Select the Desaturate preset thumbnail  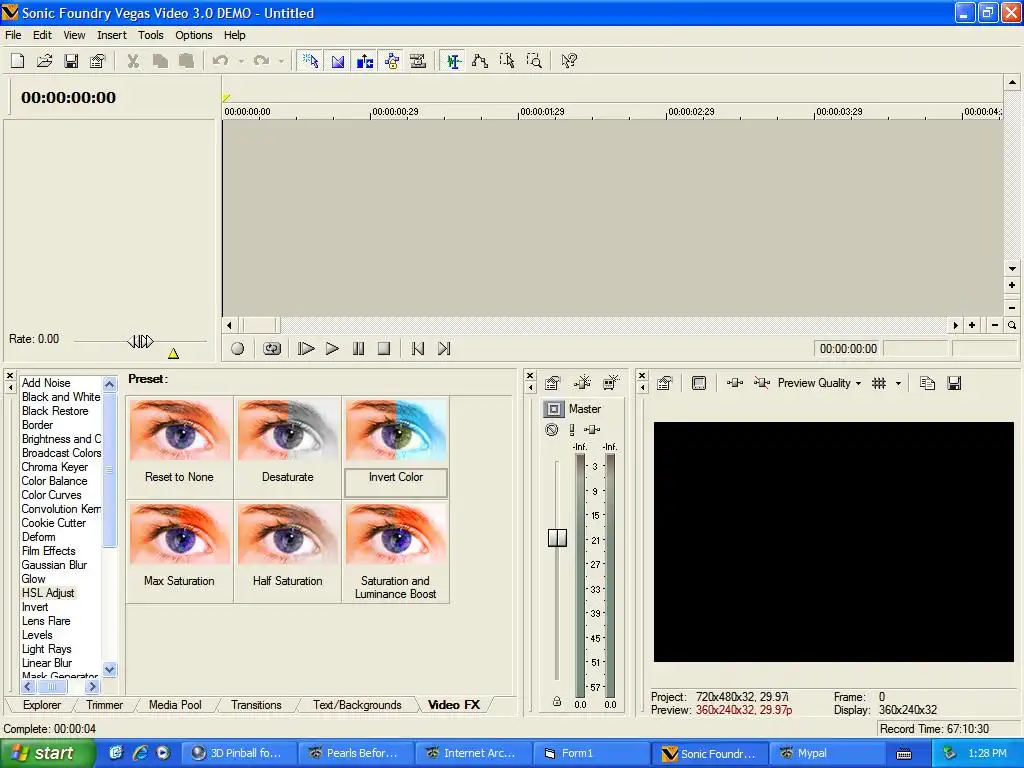point(287,431)
